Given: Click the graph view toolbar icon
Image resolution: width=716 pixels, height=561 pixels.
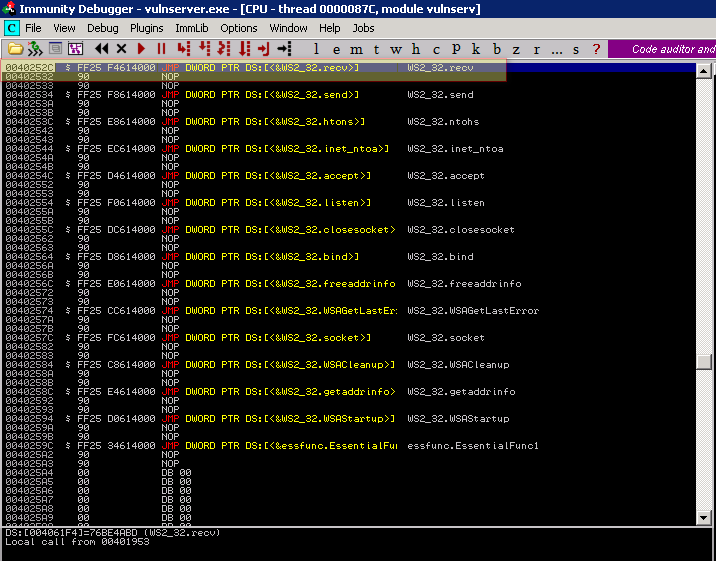Looking at the screenshot, I should click(x=75, y=49).
